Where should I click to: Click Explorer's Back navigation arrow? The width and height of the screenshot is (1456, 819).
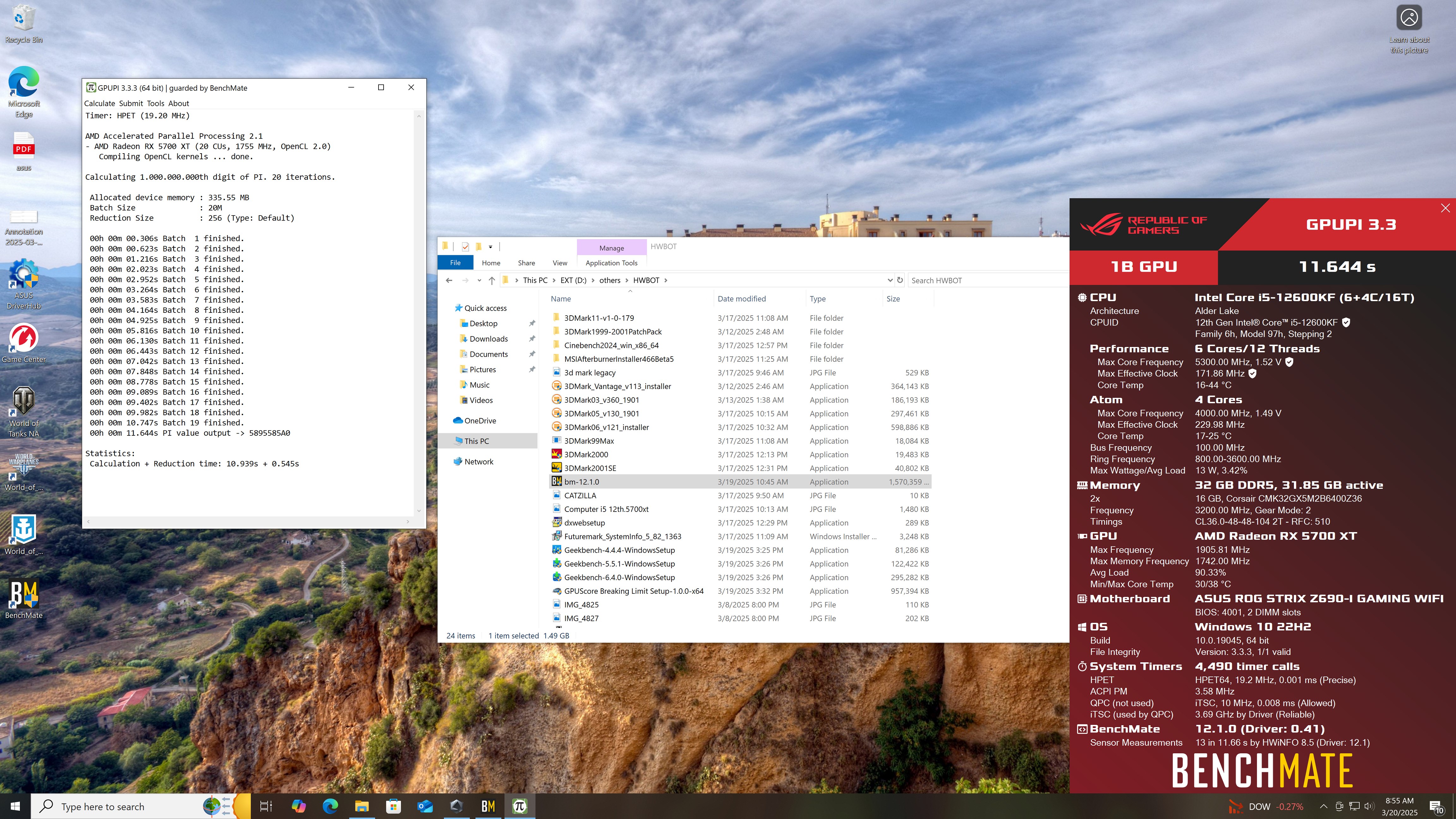tap(449, 280)
